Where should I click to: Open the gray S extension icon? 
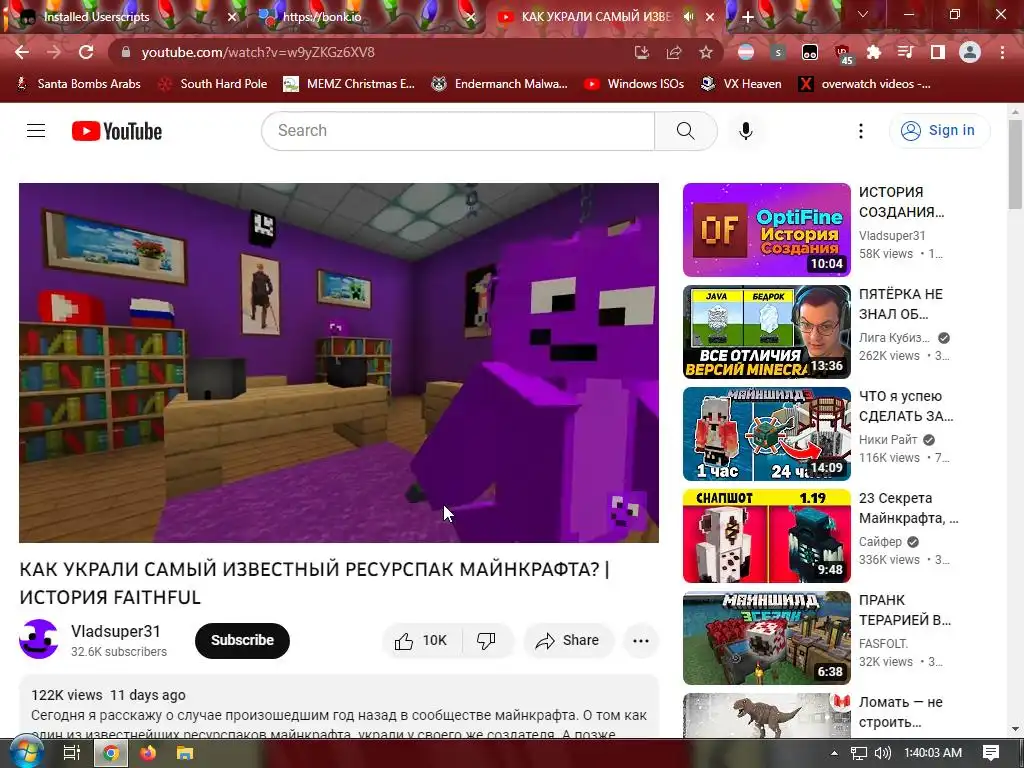(x=778, y=52)
